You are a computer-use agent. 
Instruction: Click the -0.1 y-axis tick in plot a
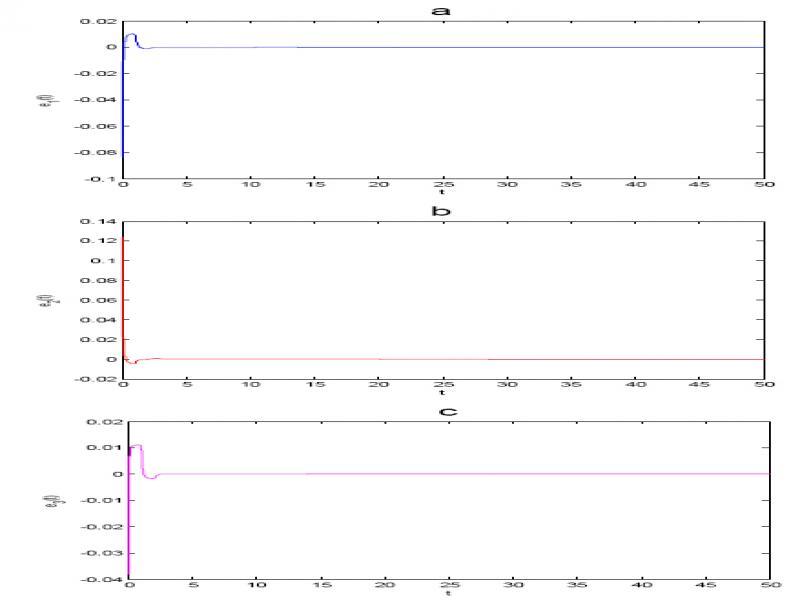point(105,179)
